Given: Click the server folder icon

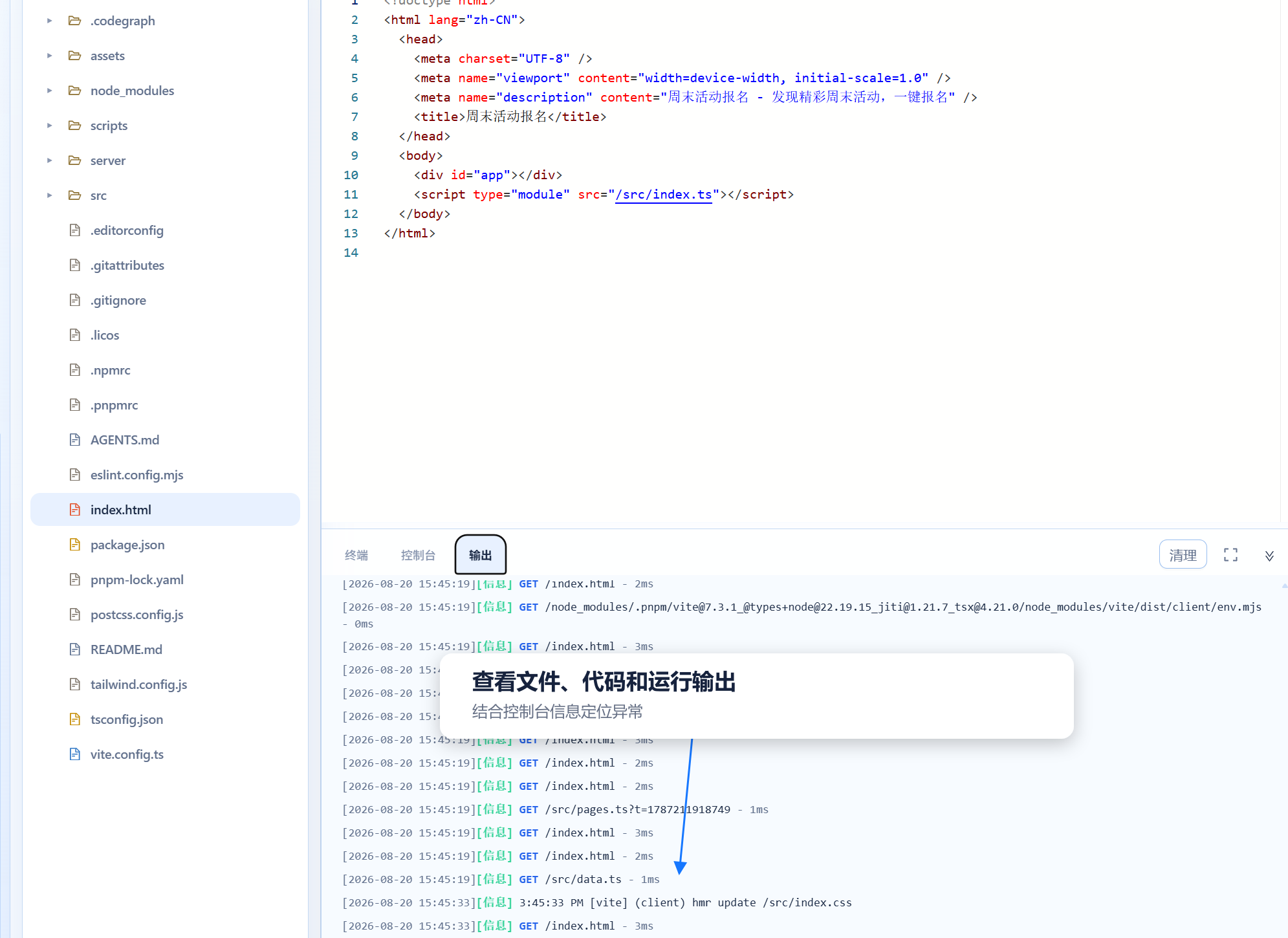Looking at the screenshot, I should click(75, 160).
